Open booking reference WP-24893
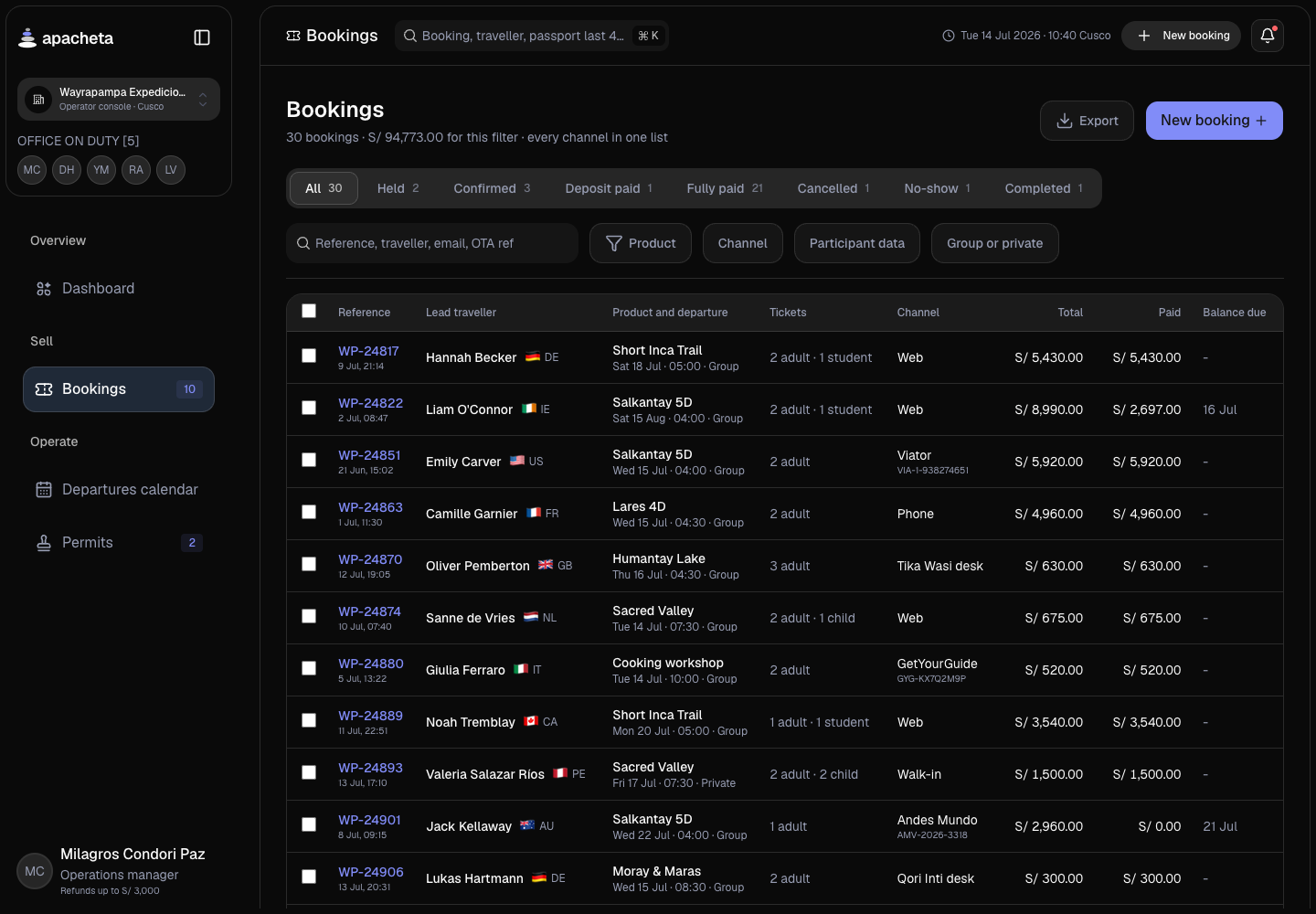 pos(370,768)
